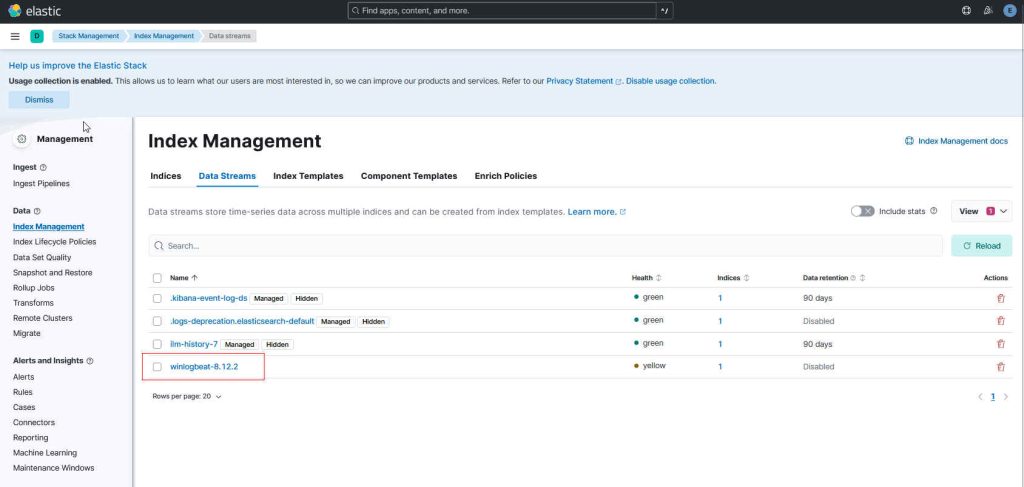Open Index Management docs link

pos(957,141)
